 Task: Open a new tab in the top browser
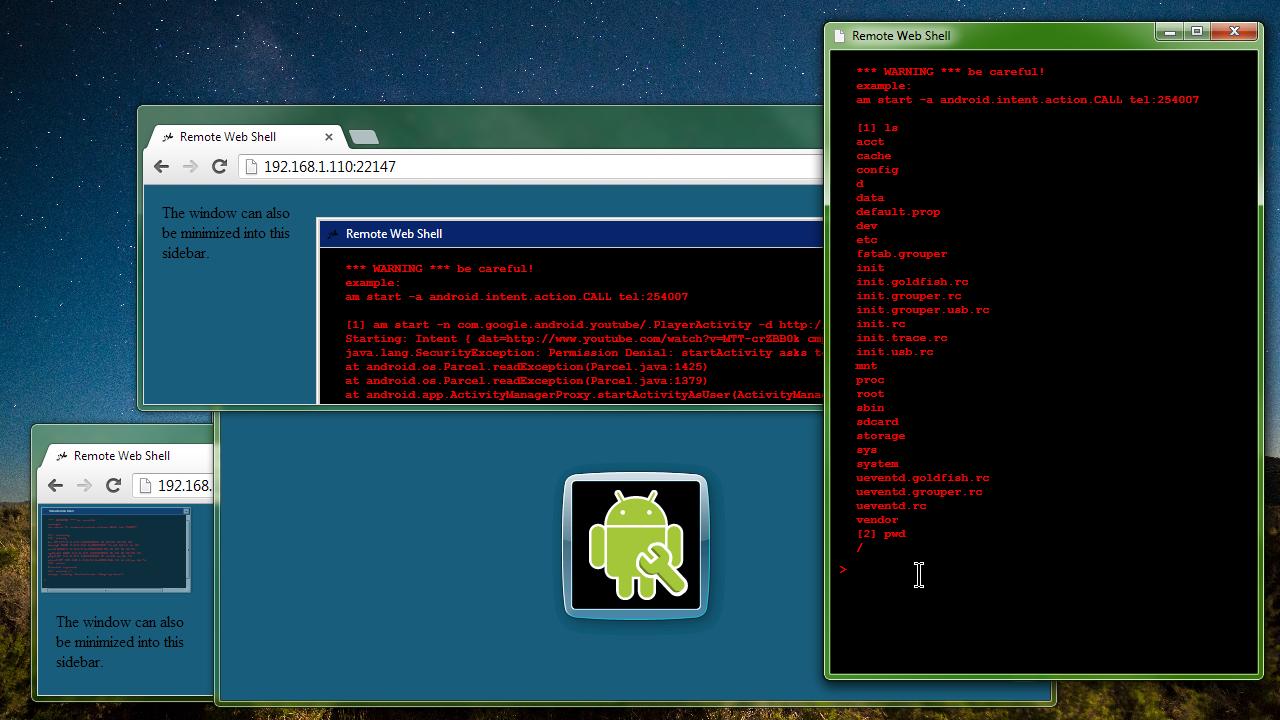pos(364,137)
